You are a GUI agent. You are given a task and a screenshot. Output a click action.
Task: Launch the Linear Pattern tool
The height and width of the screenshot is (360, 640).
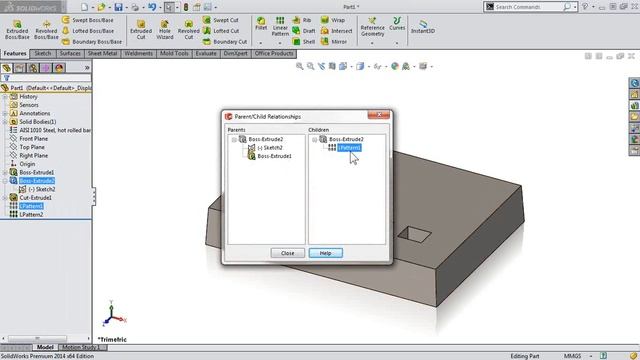pos(280,27)
